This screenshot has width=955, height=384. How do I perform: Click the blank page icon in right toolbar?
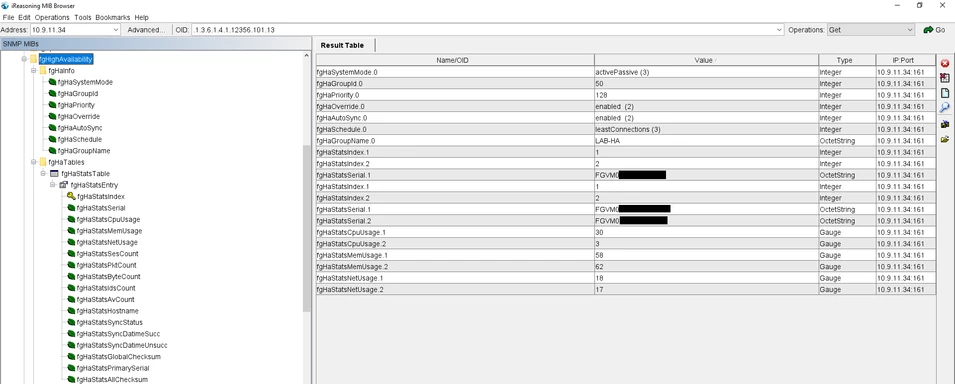pyautogui.click(x=945, y=93)
